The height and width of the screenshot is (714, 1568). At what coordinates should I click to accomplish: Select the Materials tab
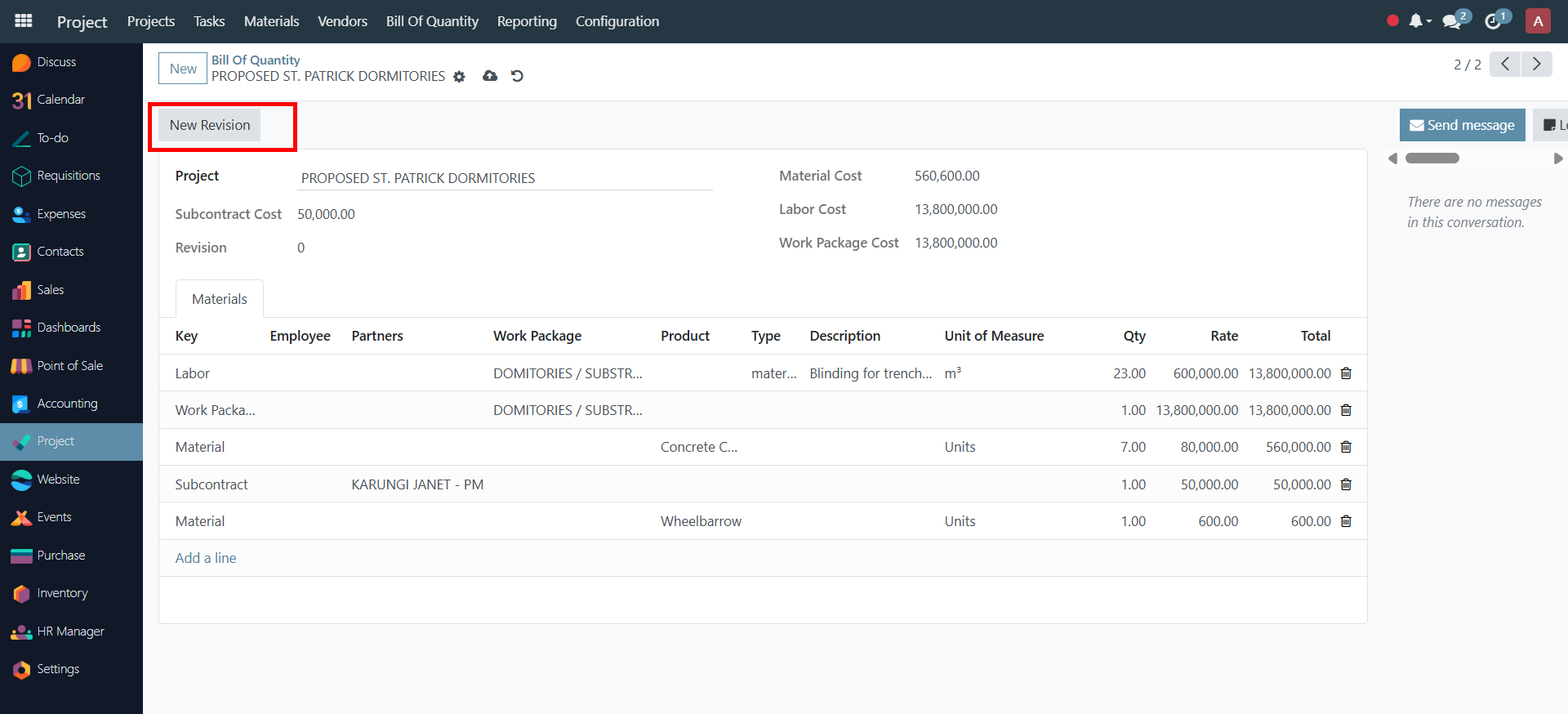pos(219,299)
